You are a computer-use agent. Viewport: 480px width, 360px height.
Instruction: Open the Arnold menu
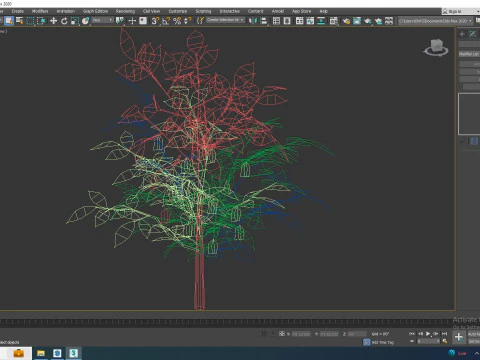(278, 11)
